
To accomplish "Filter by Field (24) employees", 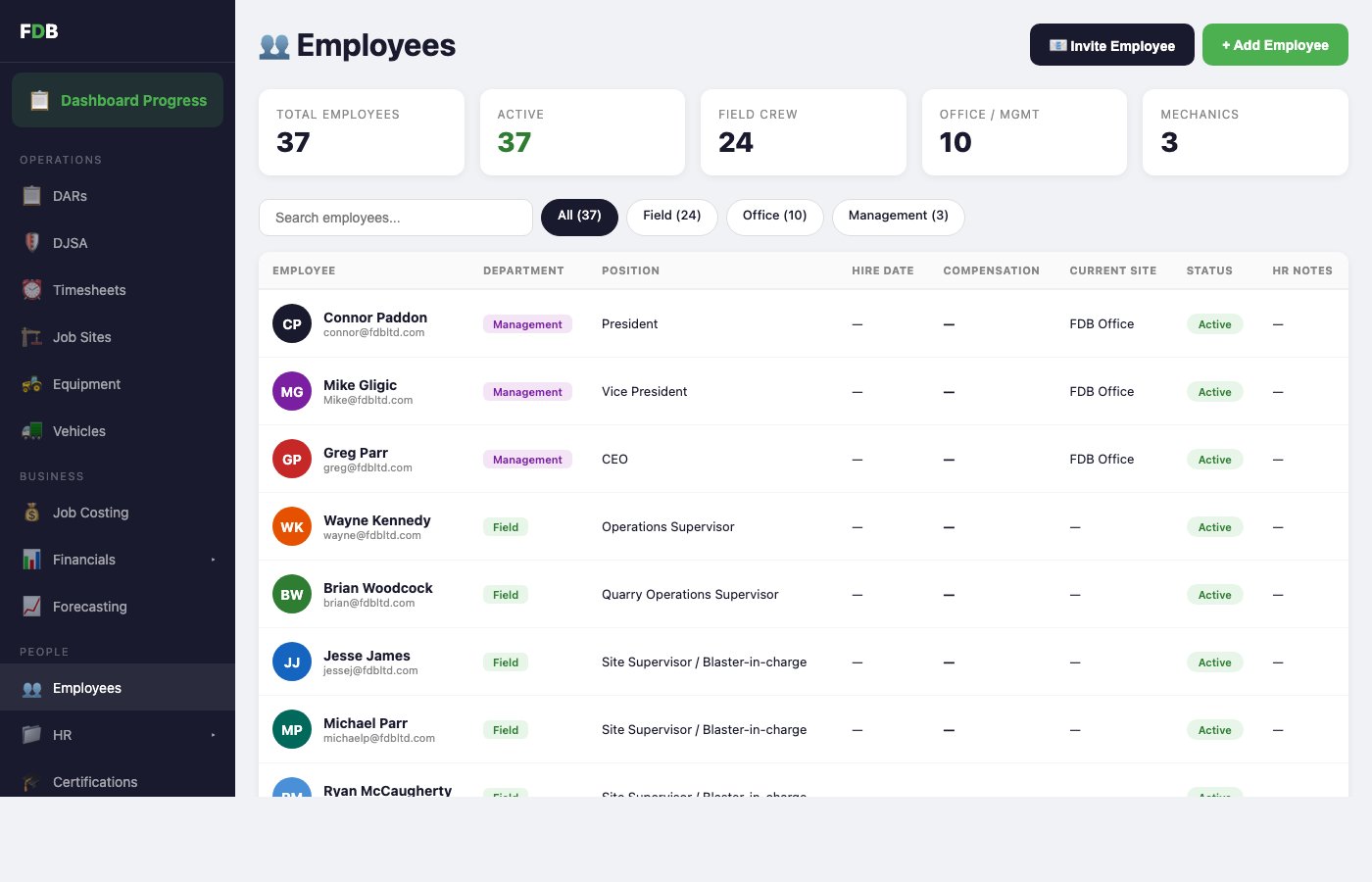I will pyautogui.click(x=671, y=217).
